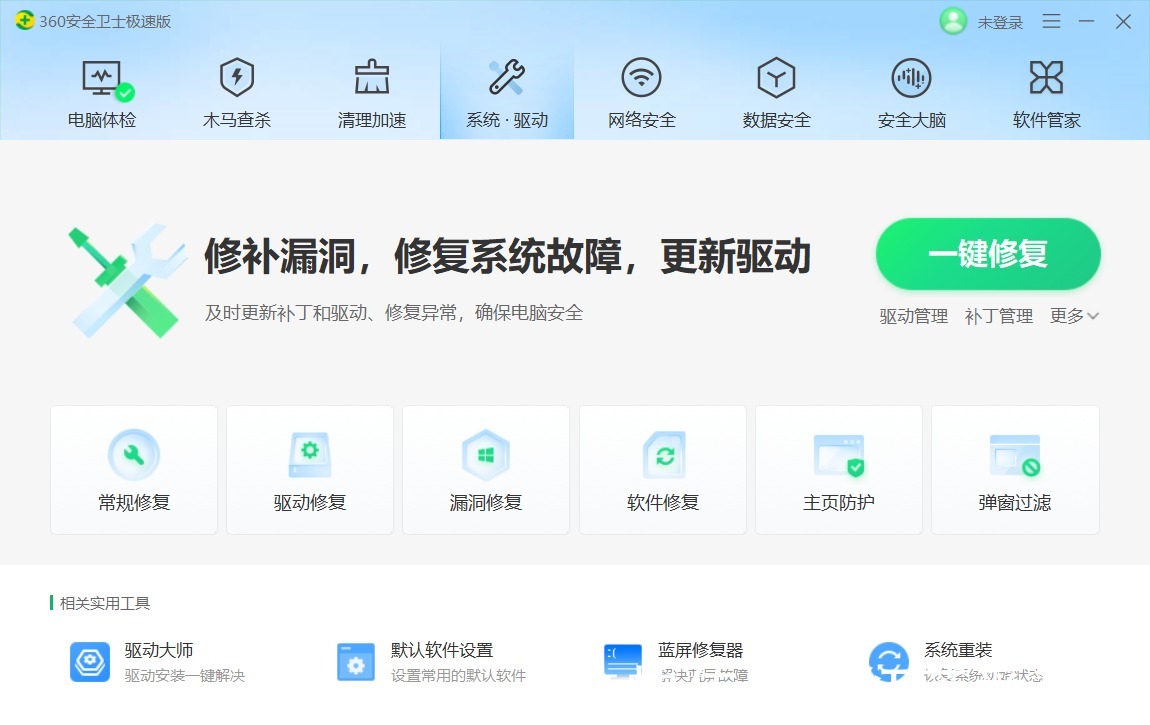Minimize the 360 window
The height and width of the screenshot is (725, 1150).
[x=1087, y=21]
